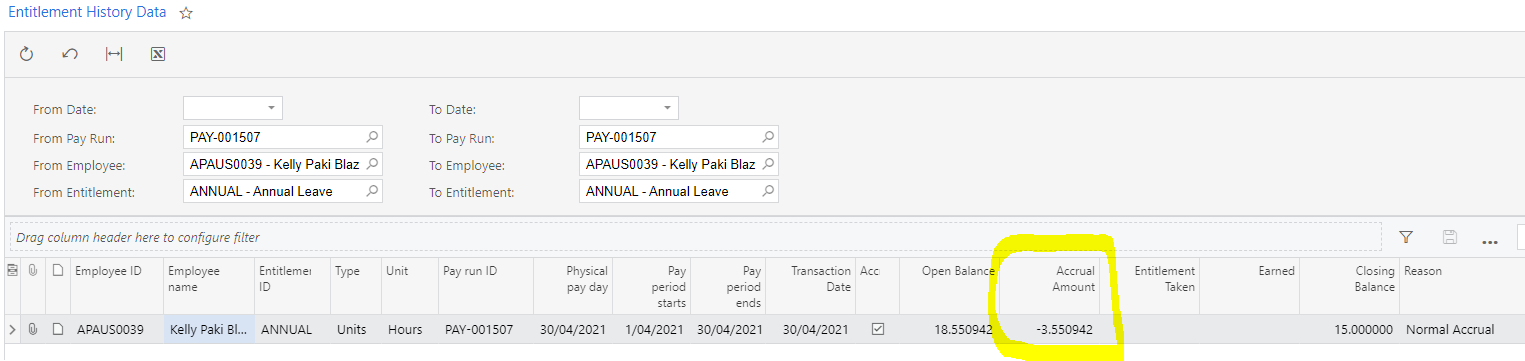Viewport: 1525px width, 361px height.
Task: Select the 1/04/2021 pay period starts cell
Action: pyautogui.click(x=651, y=329)
